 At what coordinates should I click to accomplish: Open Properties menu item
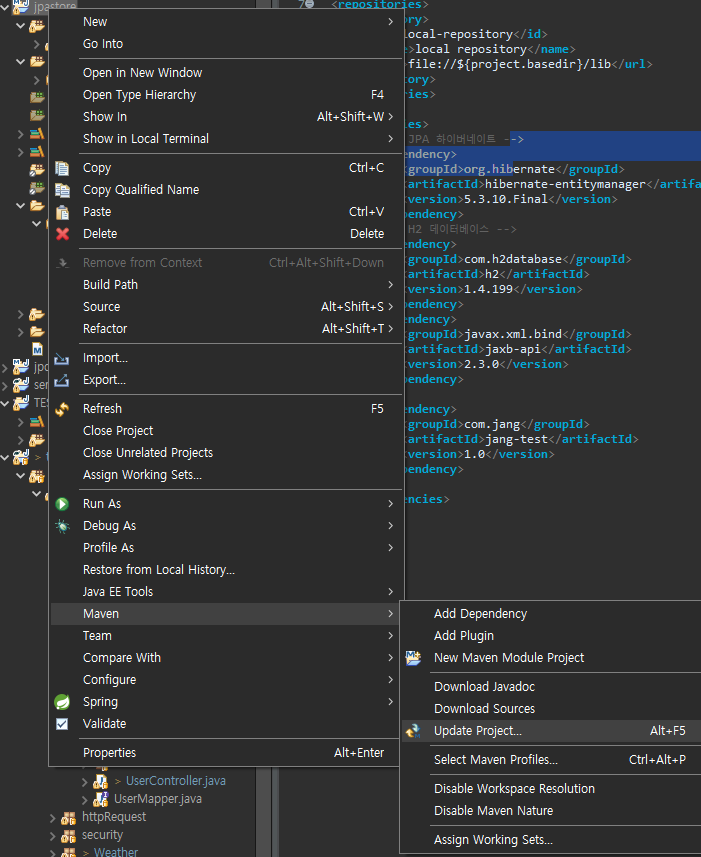point(226,753)
